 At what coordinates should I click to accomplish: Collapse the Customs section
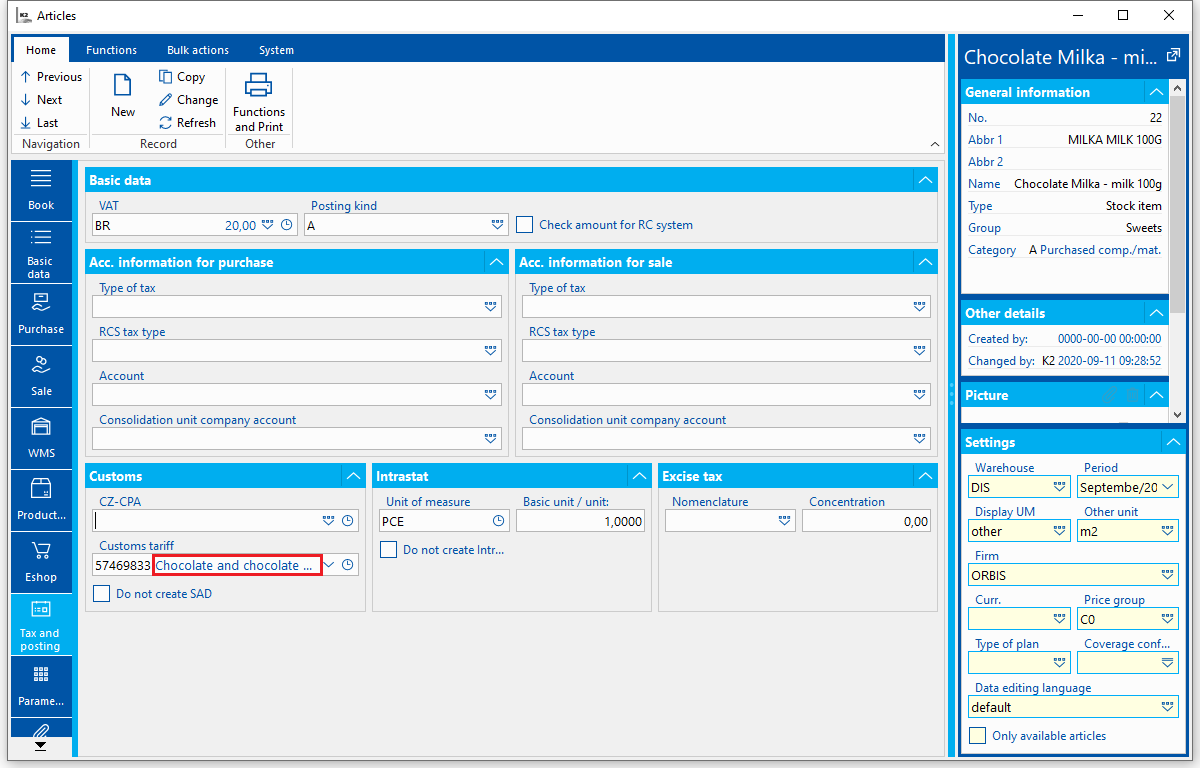coord(353,477)
